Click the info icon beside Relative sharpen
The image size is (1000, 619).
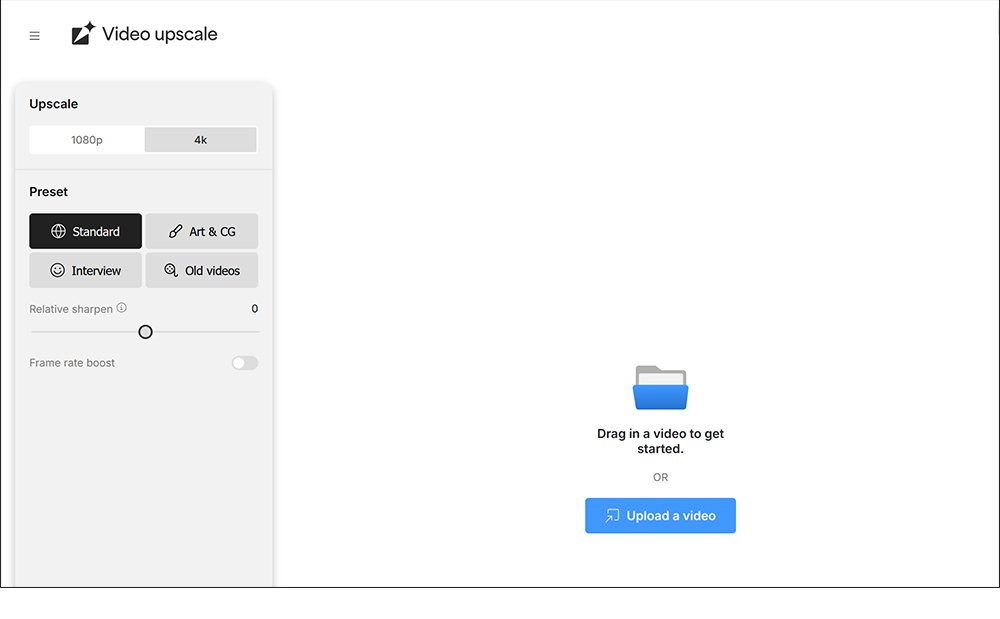tap(122, 308)
